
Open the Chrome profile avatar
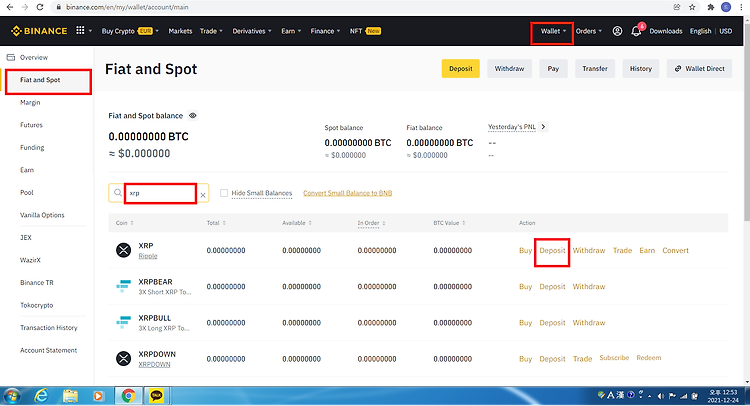coord(726,7)
